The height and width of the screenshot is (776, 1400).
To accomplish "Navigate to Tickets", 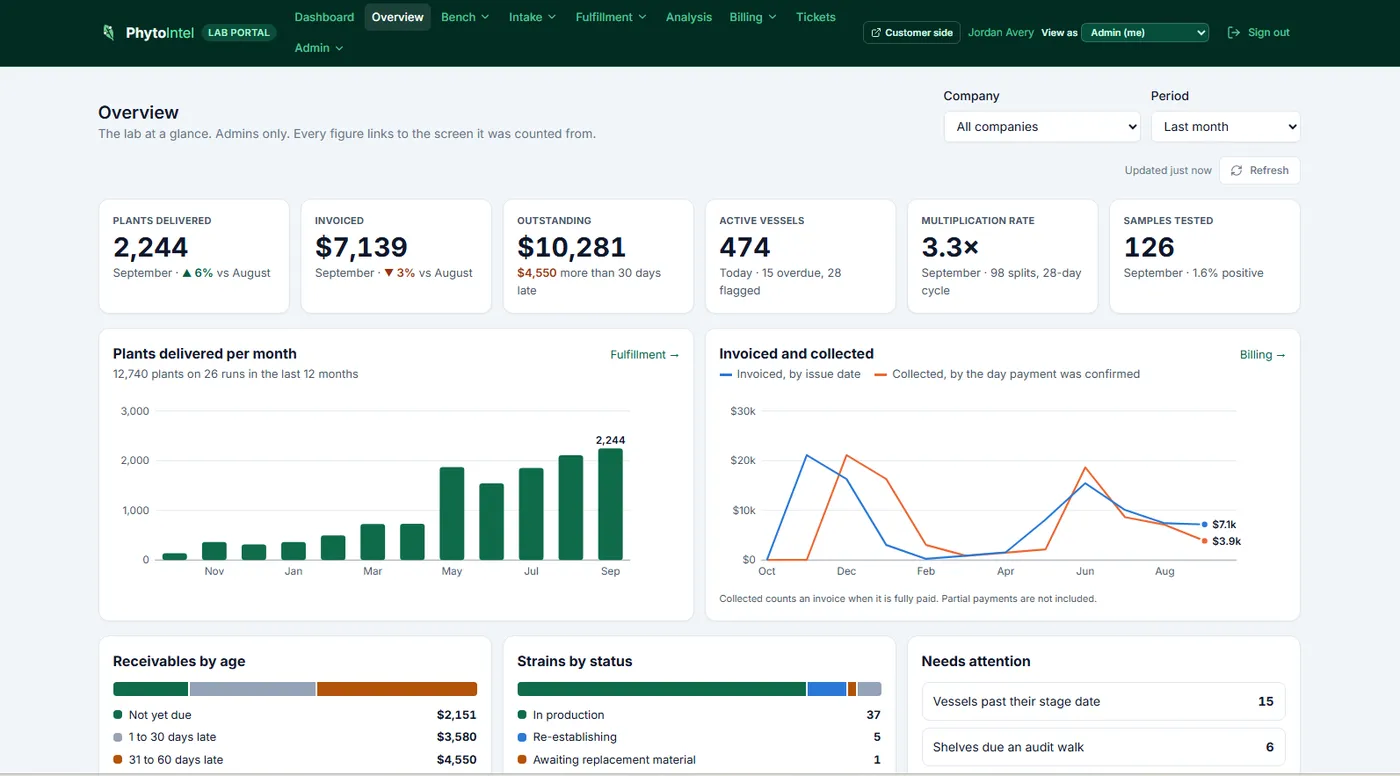I will coord(816,17).
